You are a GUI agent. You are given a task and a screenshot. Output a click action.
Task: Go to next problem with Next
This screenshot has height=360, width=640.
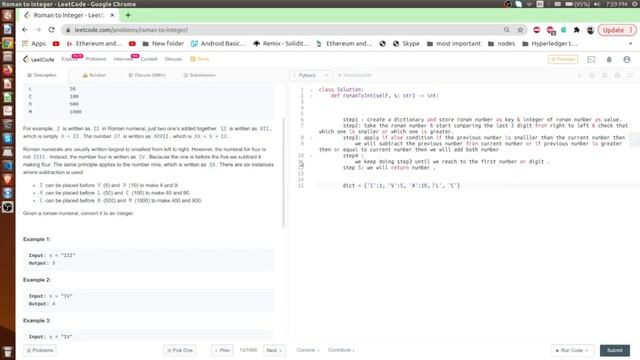point(274,350)
